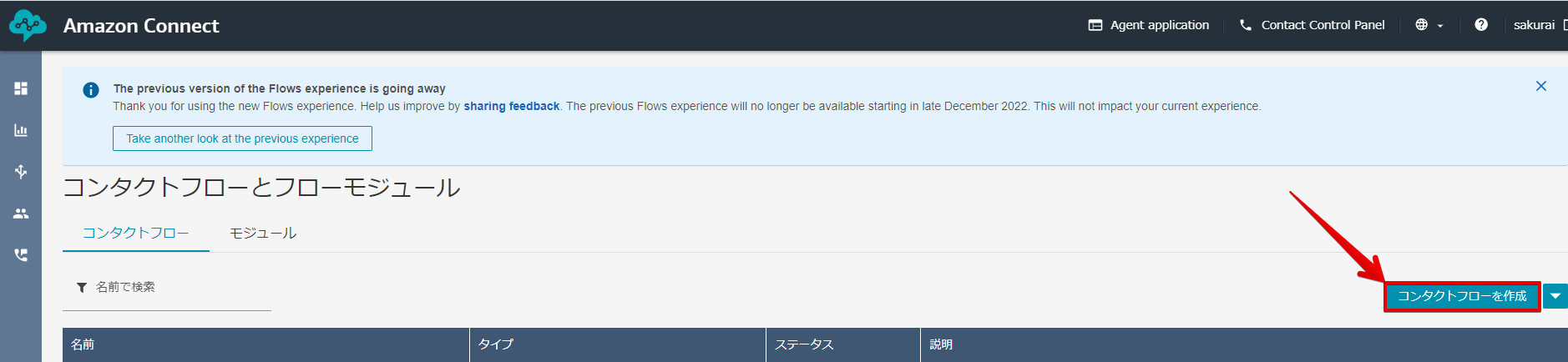The width and height of the screenshot is (1568, 362).
Task: Open the globe language dropdown
Action: point(1429,25)
